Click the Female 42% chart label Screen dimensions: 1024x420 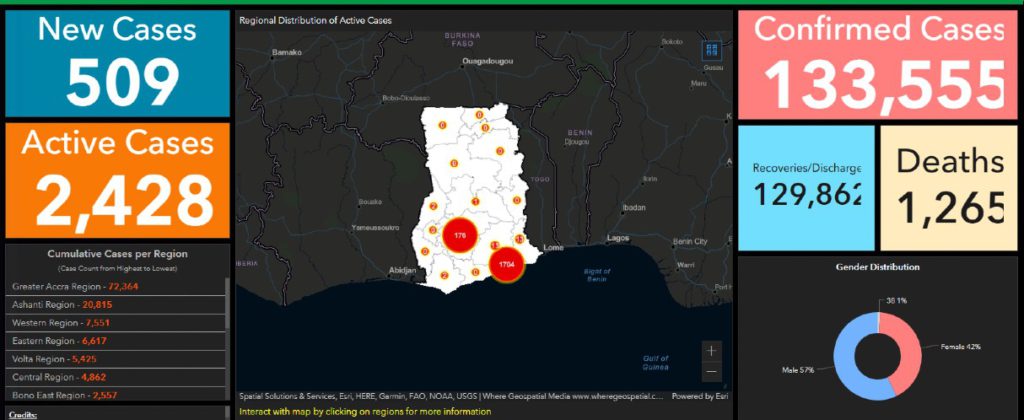pos(960,346)
